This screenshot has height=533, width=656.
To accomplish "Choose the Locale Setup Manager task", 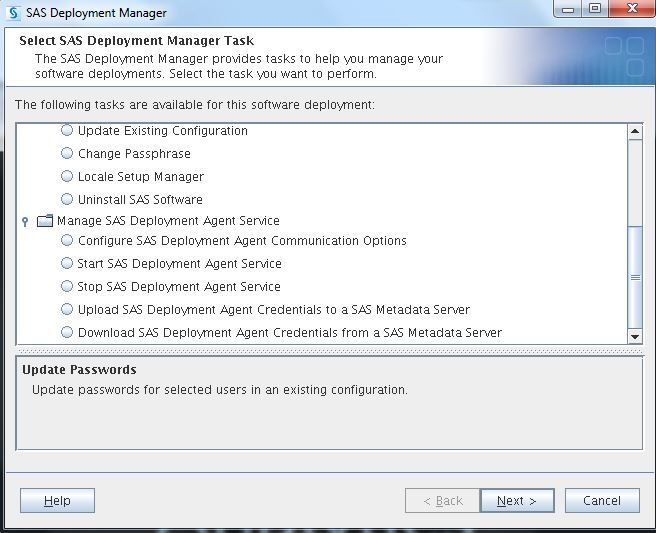I will point(67,177).
